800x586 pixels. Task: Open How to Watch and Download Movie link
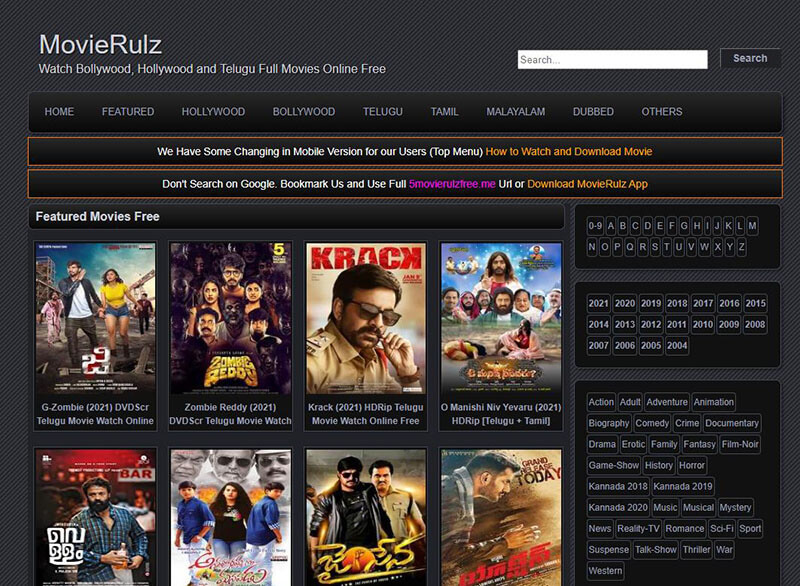click(568, 151)
